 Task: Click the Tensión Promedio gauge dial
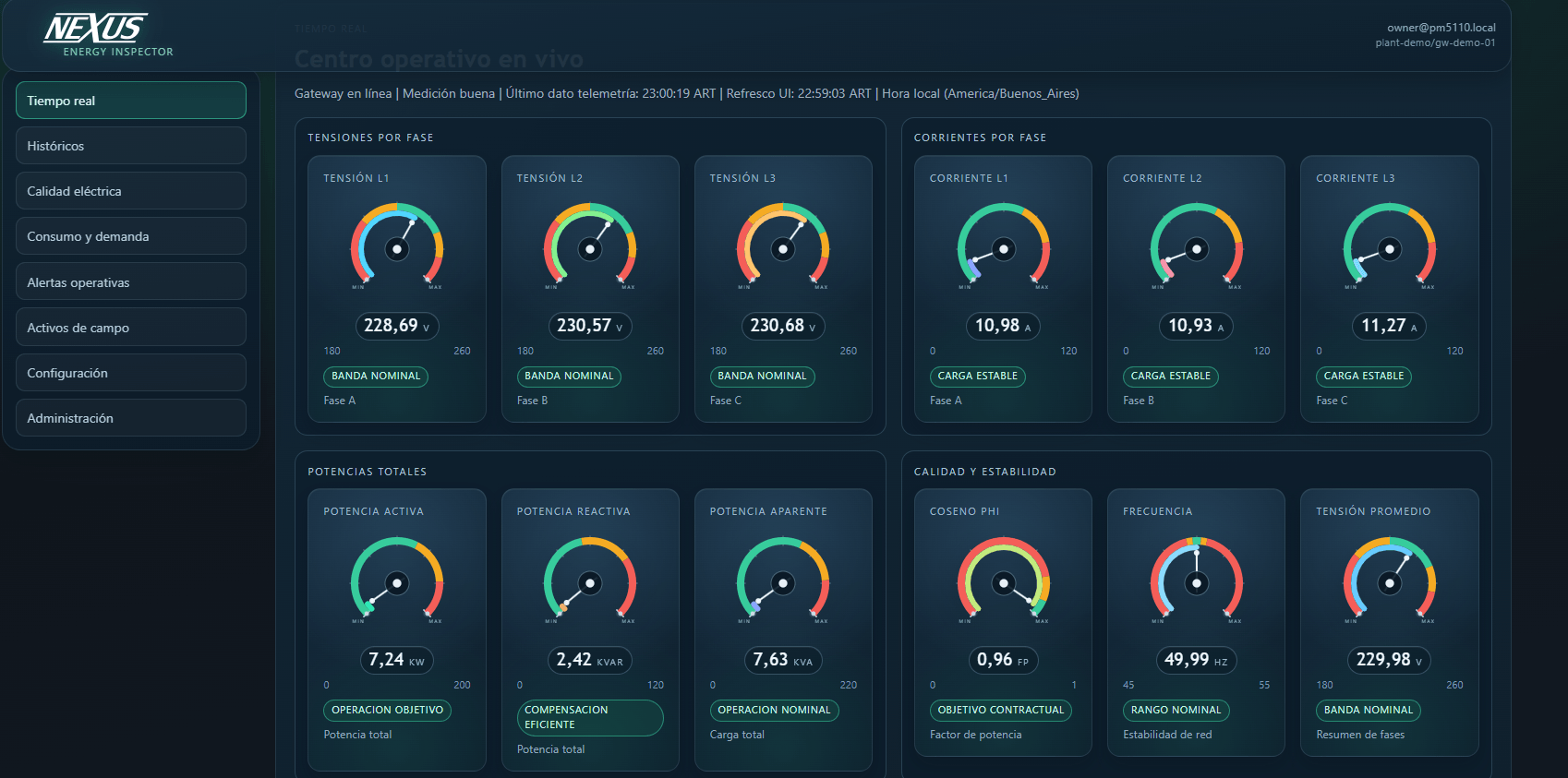click(x=1390, y=581)
